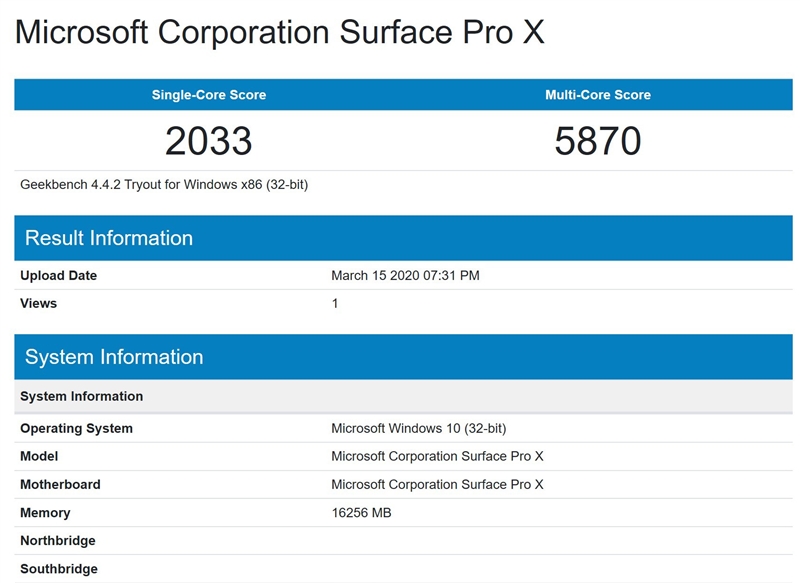The height and width of the screenshot is (583, 800).
Task: Select the Southbridge row label
Action: click(x=59, y=569)
